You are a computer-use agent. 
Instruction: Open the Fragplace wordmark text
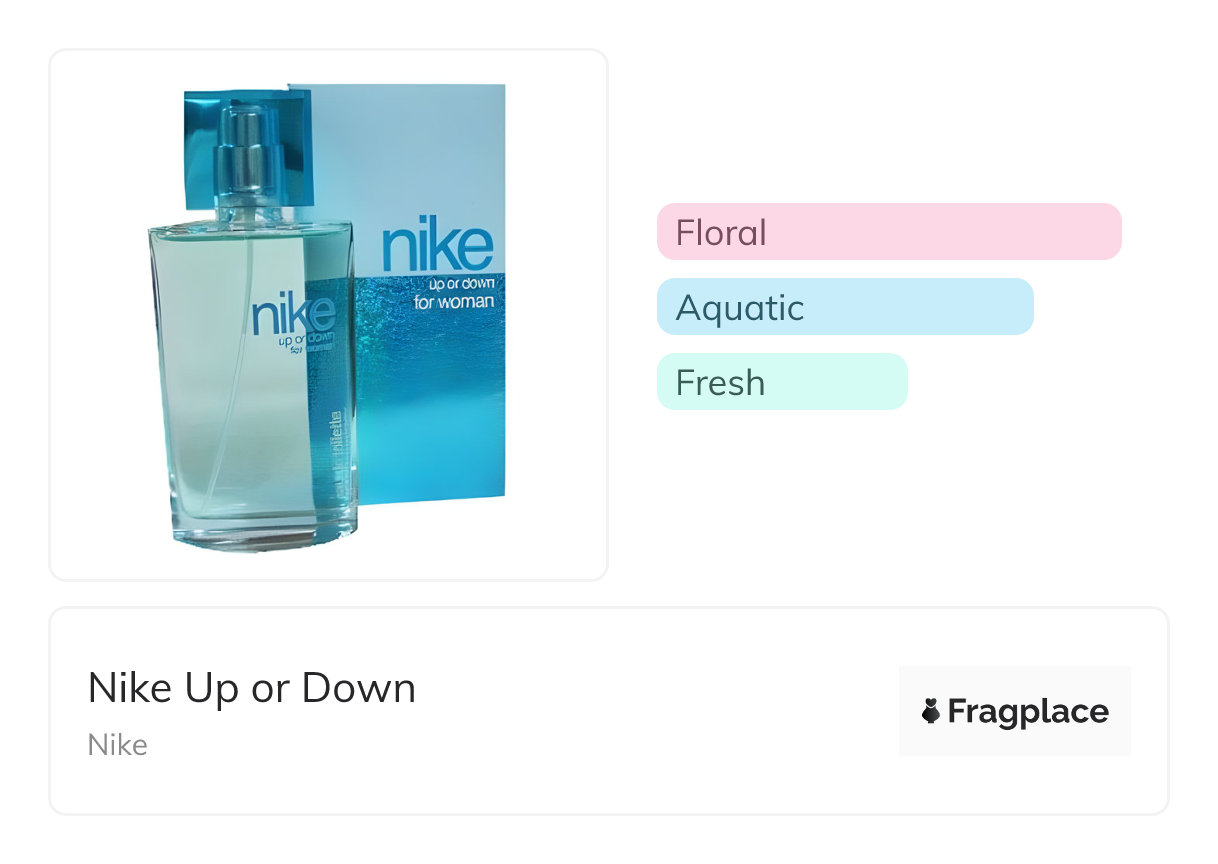point(1028,711)
